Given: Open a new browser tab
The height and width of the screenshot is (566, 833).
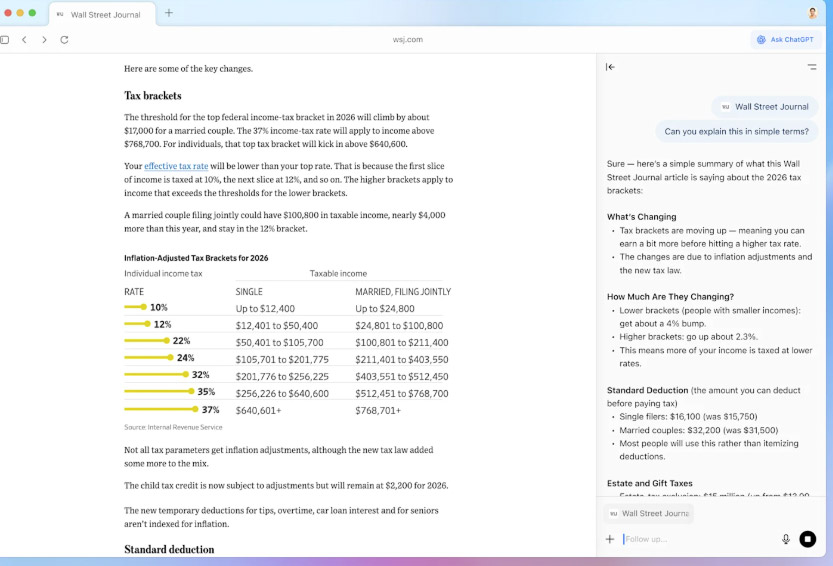Looking at the screenshot, I should (169, 13).
